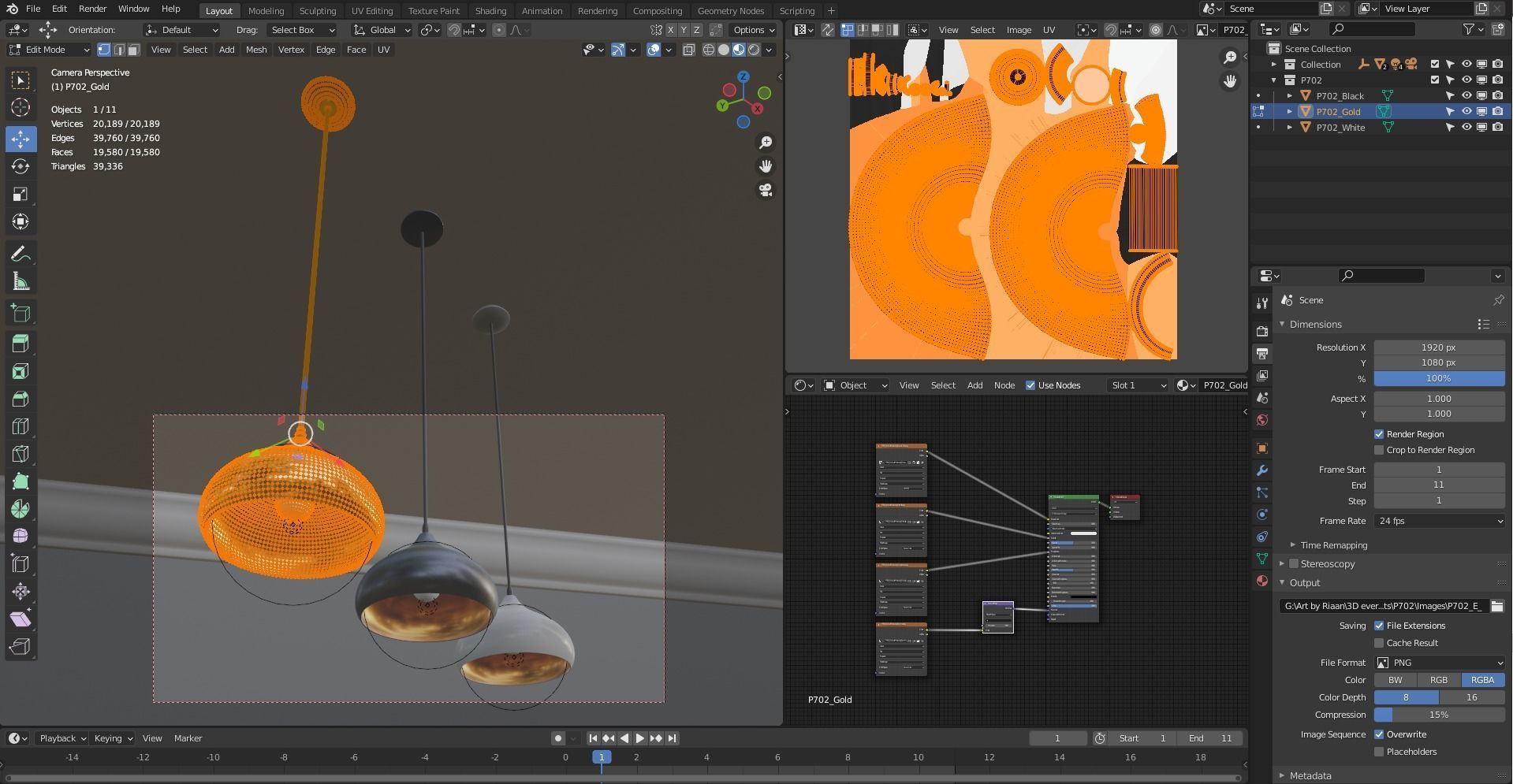Activate the Rip Region tool
The width and height of the screenshot is (1513, 784).
[20, 647]
